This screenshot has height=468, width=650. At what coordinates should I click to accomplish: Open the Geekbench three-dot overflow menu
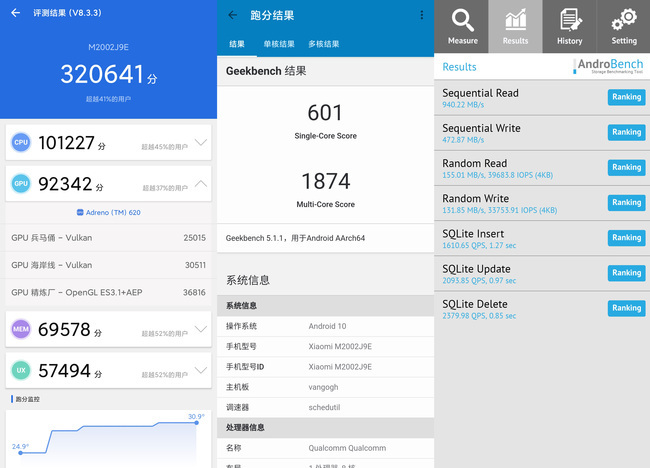pyautogui.click(x=422, y=15)
